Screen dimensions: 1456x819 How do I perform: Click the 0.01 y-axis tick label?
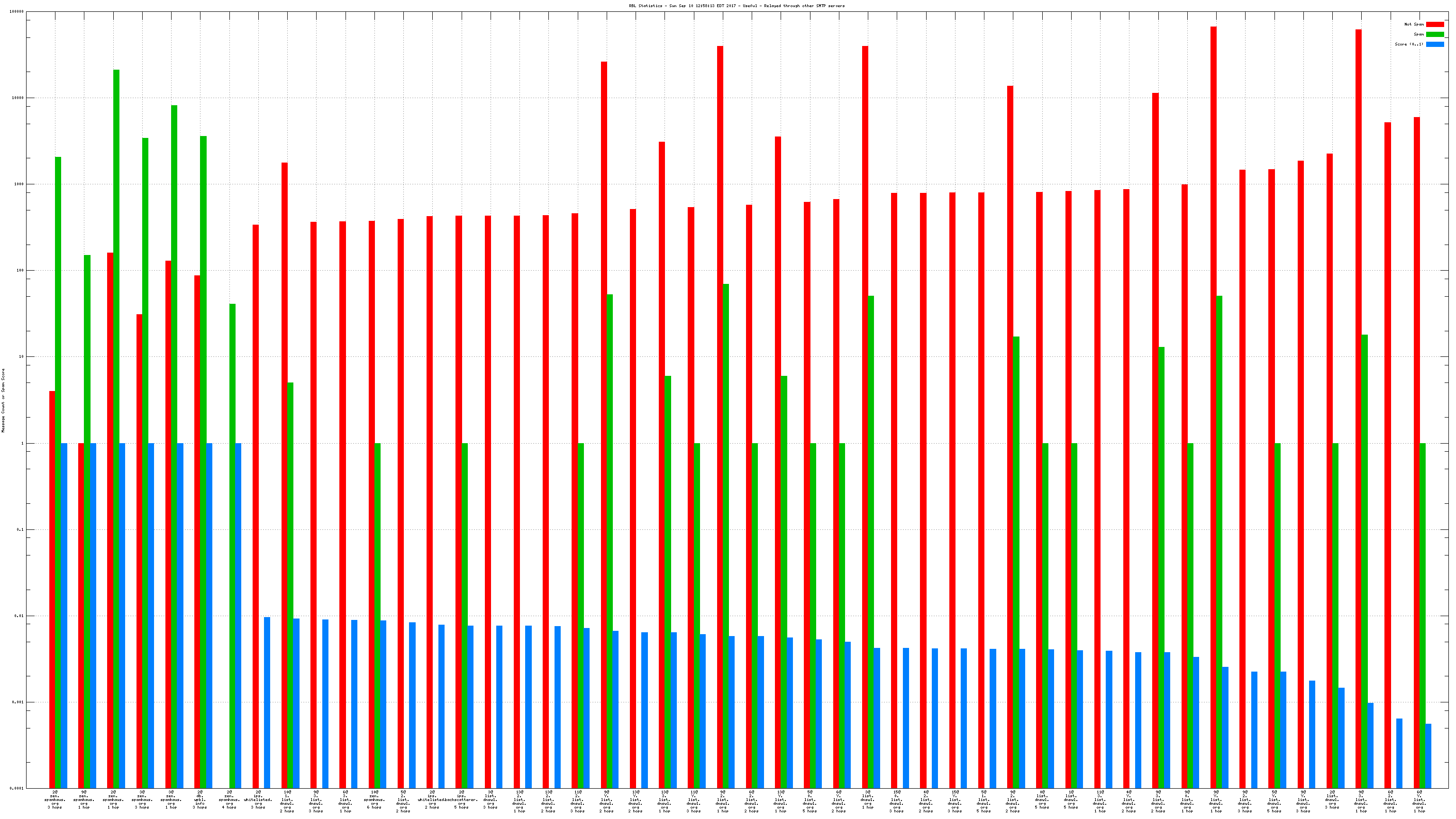pos(18,616)
